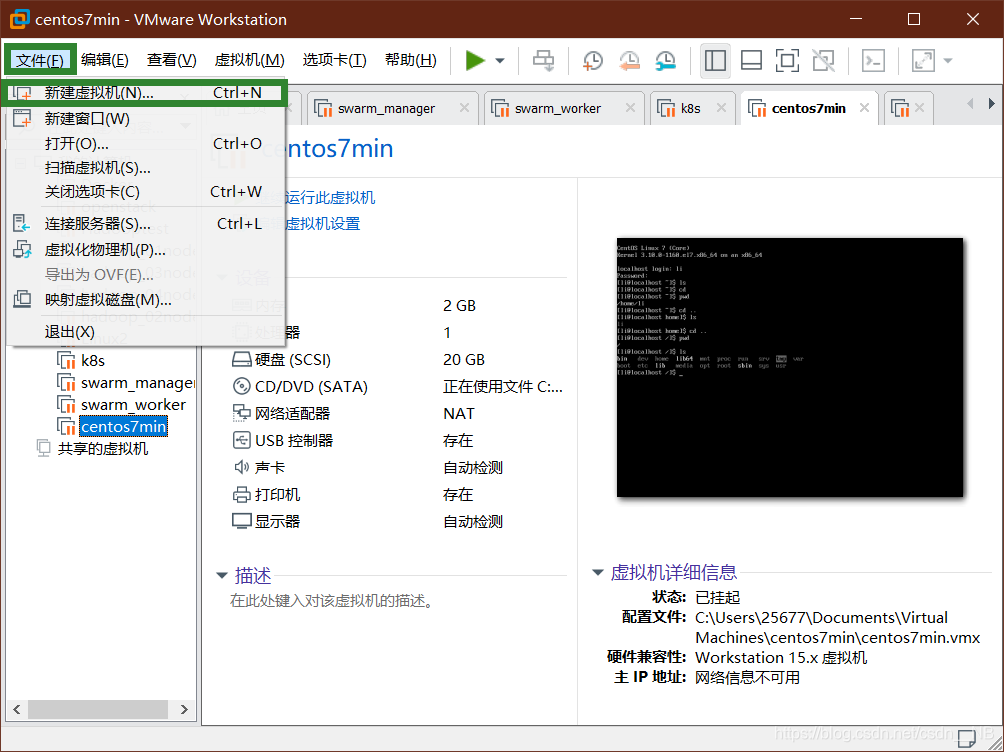Close the swarm_worker tab
Screen dimensions: 1004x752
point(630,108)
